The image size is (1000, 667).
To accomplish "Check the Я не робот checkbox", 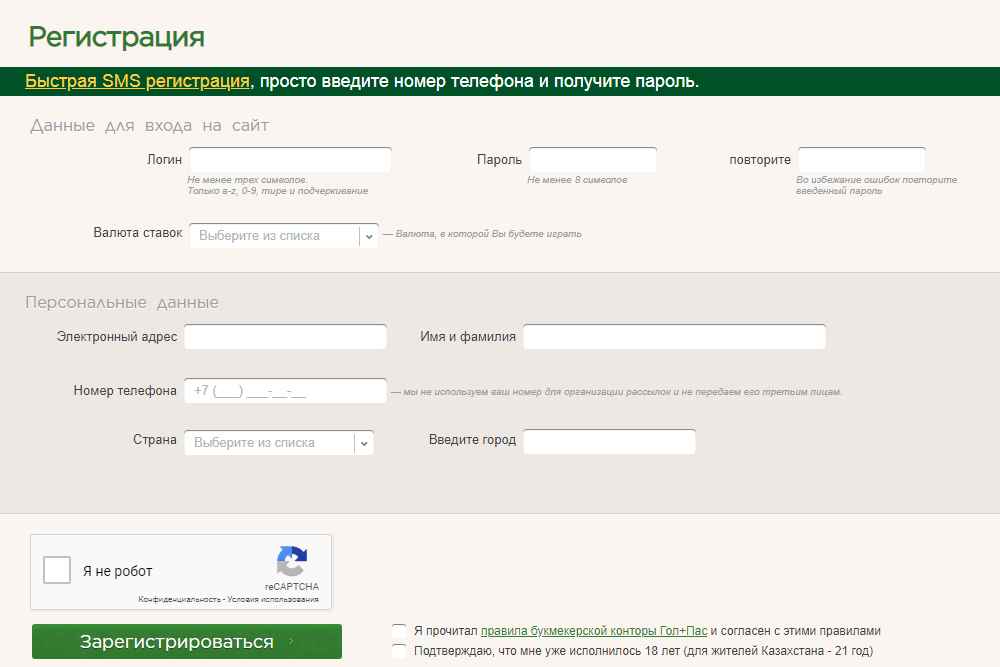I will pos(57,571).
